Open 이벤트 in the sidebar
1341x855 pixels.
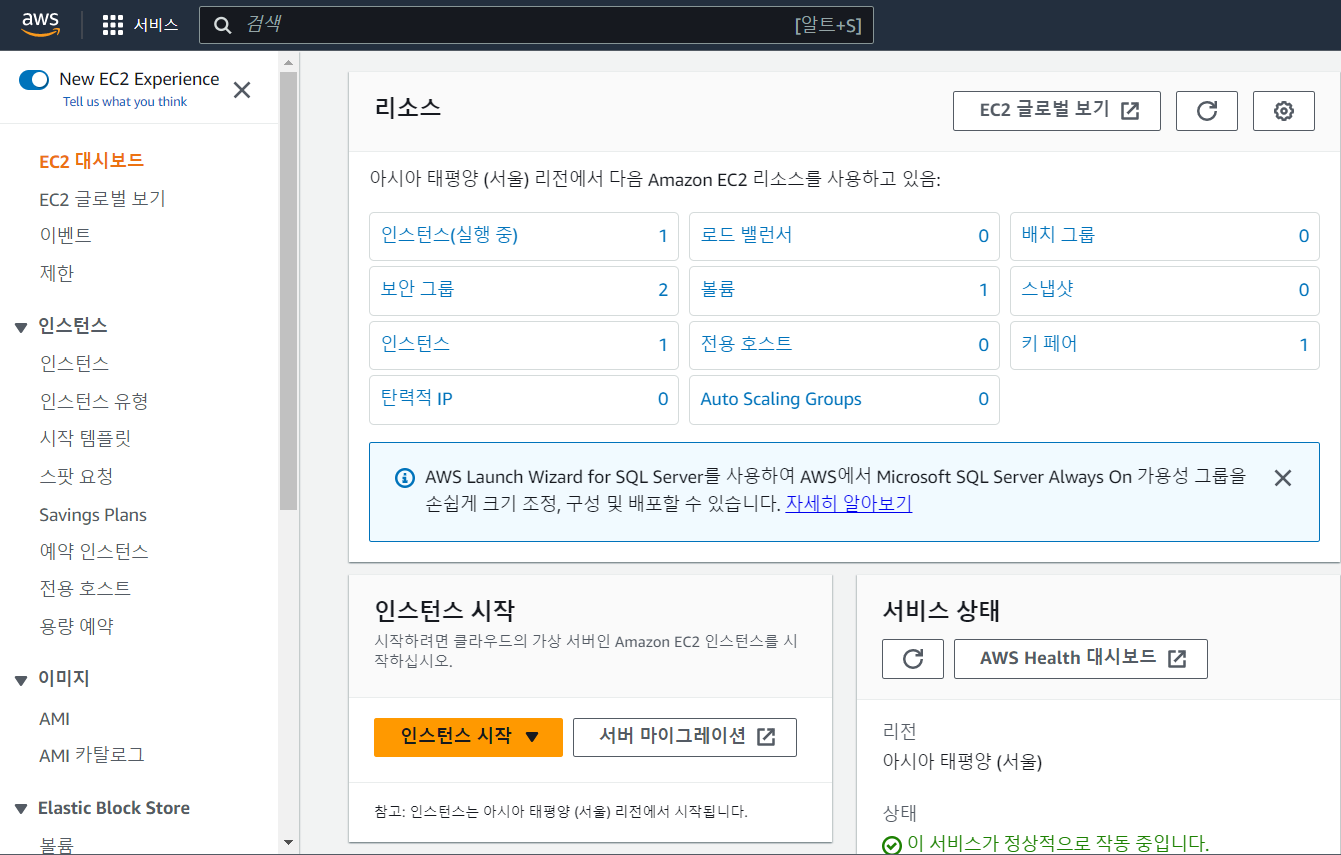pos(65,236)
